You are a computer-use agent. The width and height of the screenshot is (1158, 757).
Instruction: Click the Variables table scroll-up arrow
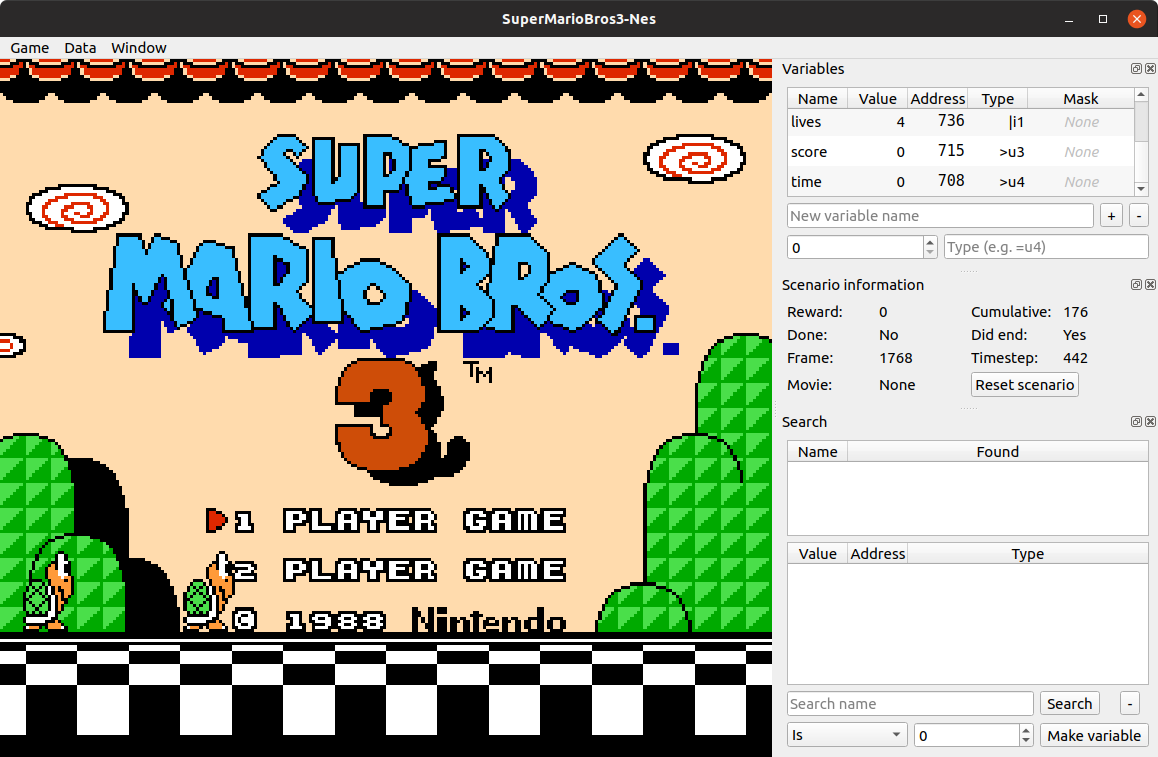(1141, 95)
